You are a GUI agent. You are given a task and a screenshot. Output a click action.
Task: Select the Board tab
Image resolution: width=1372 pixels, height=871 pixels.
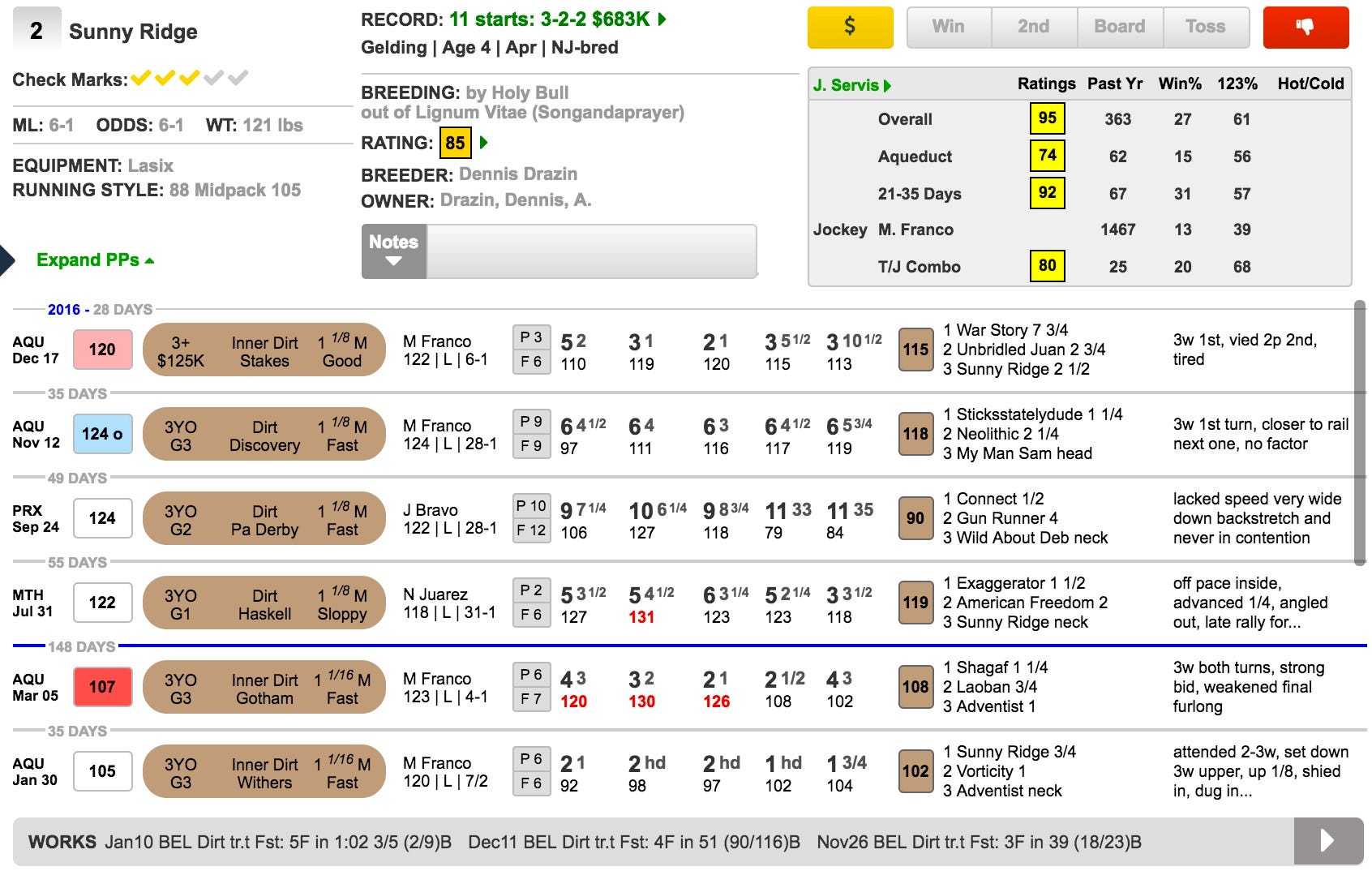1119,27
